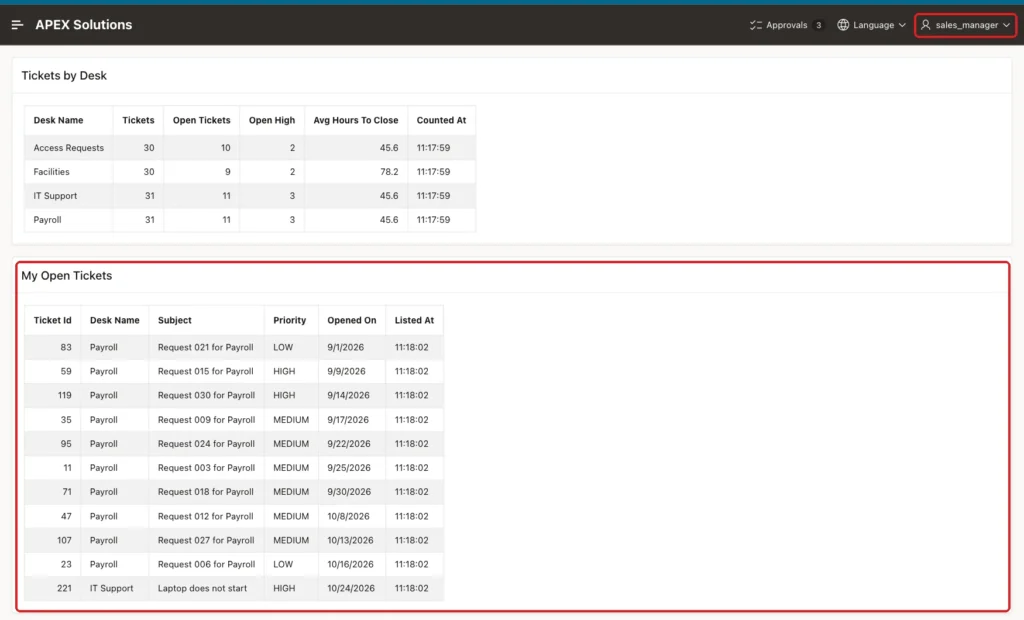Select ticket id 221
Screen dimensions: 1024x620
click(x=64, y=588)
